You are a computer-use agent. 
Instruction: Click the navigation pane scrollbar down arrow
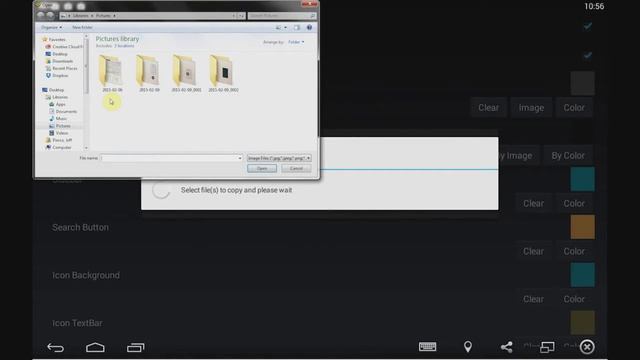click(86, 148)
